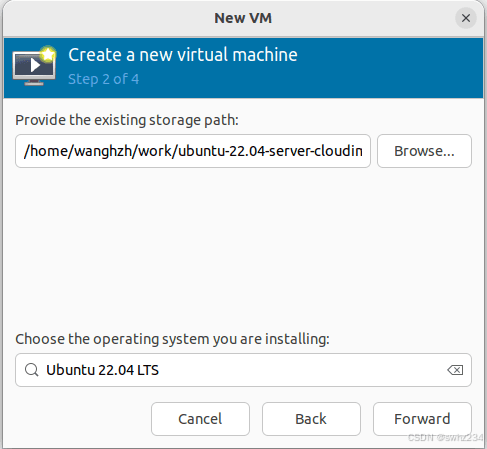Click the yellow star badge on monitor icon
The image size is (487, 449).
click(48, 54)
